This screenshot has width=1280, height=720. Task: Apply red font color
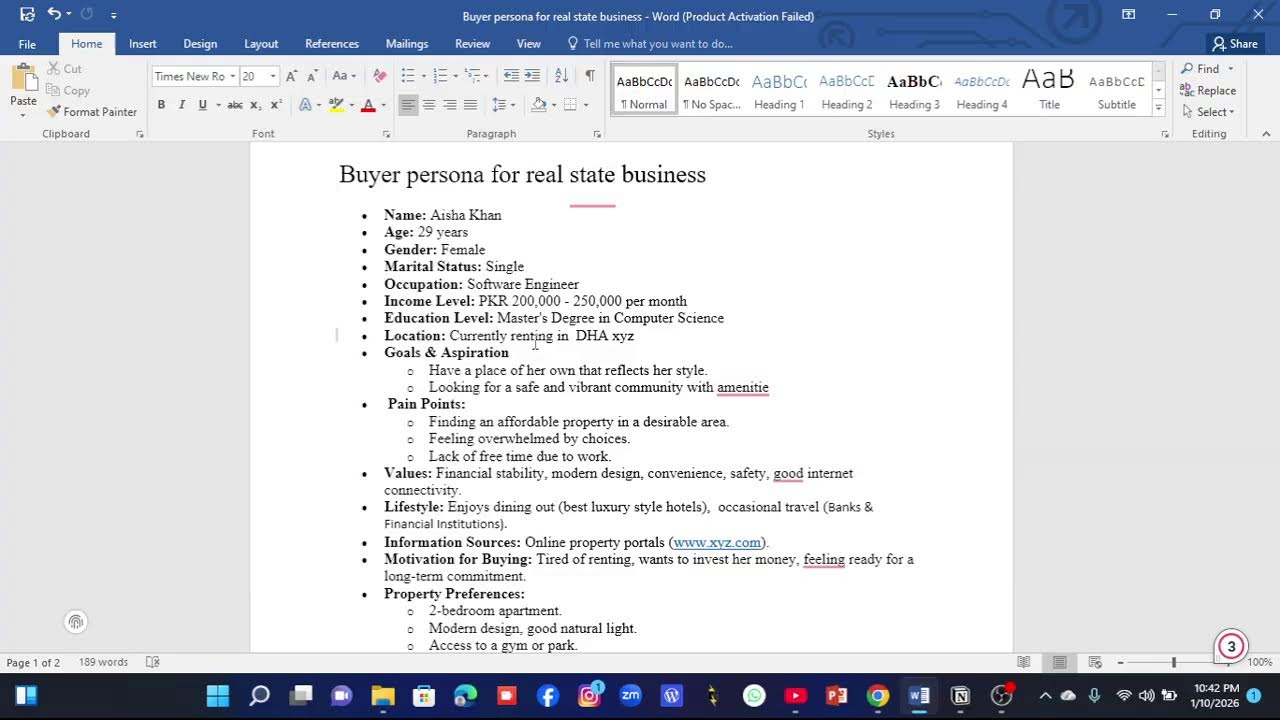pos(368,105)
